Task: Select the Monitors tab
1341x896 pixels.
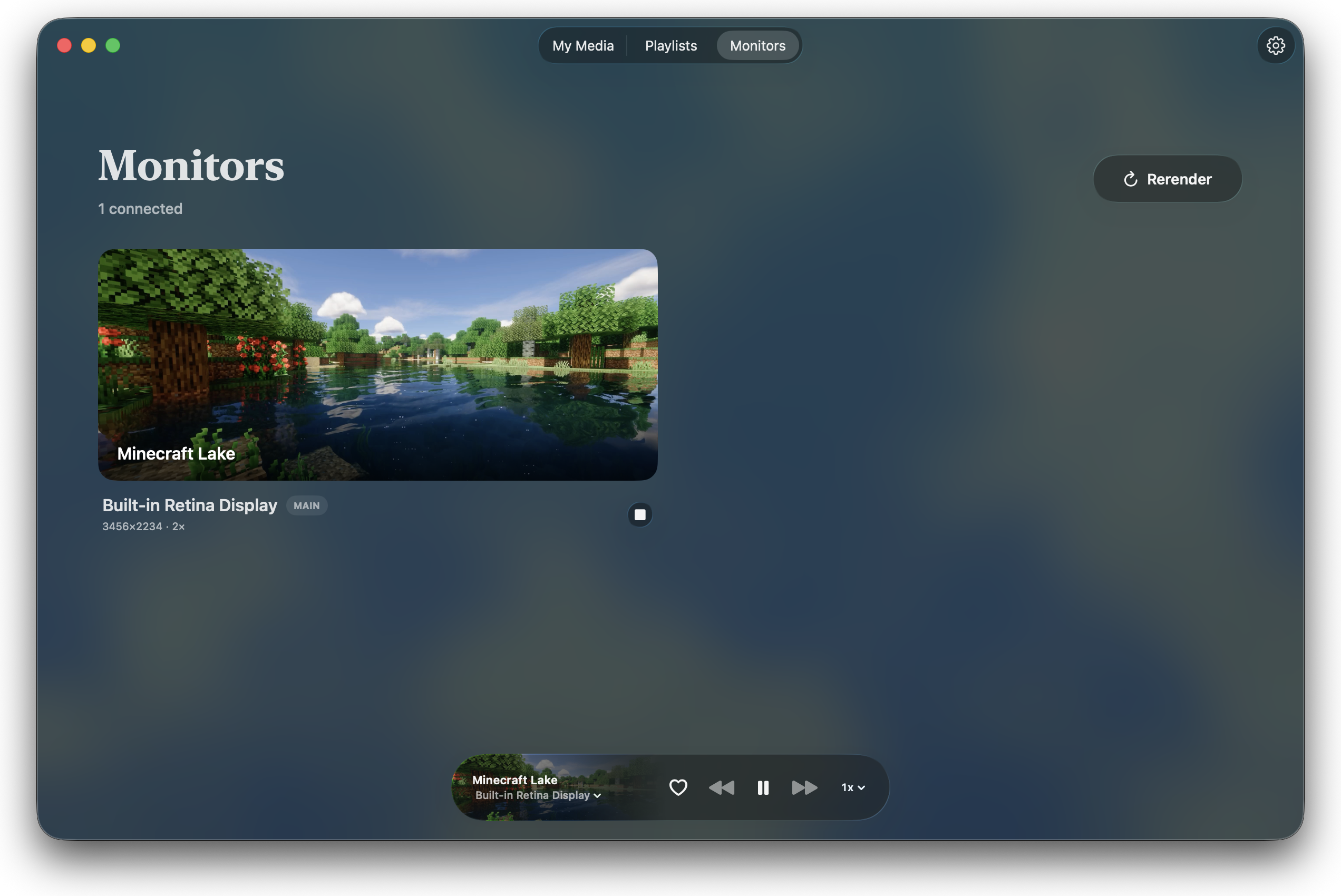Action: pos(757,46)
